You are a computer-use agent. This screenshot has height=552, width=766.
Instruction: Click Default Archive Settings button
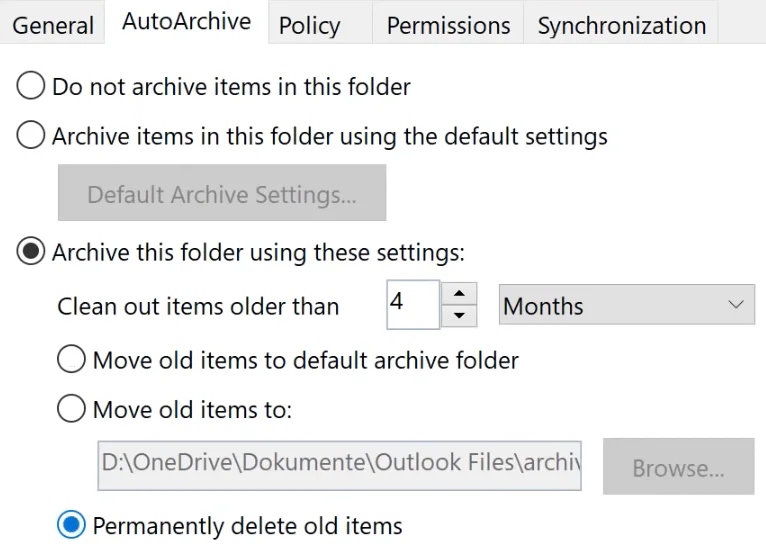(222, 193)
